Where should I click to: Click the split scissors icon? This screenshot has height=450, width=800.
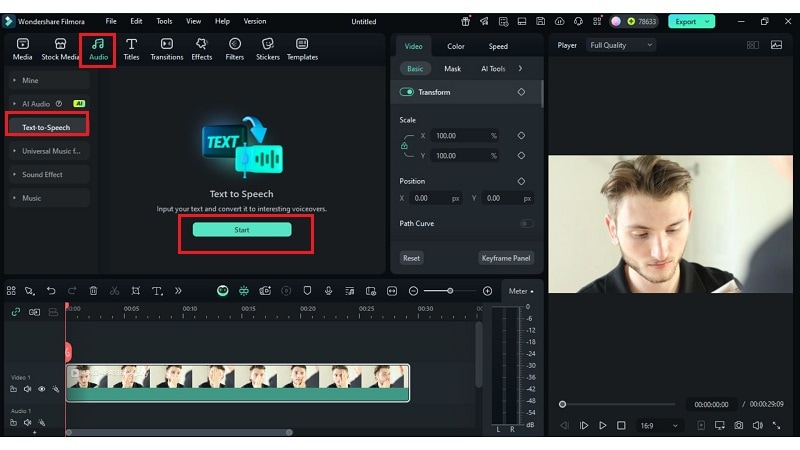pos(114,291)
